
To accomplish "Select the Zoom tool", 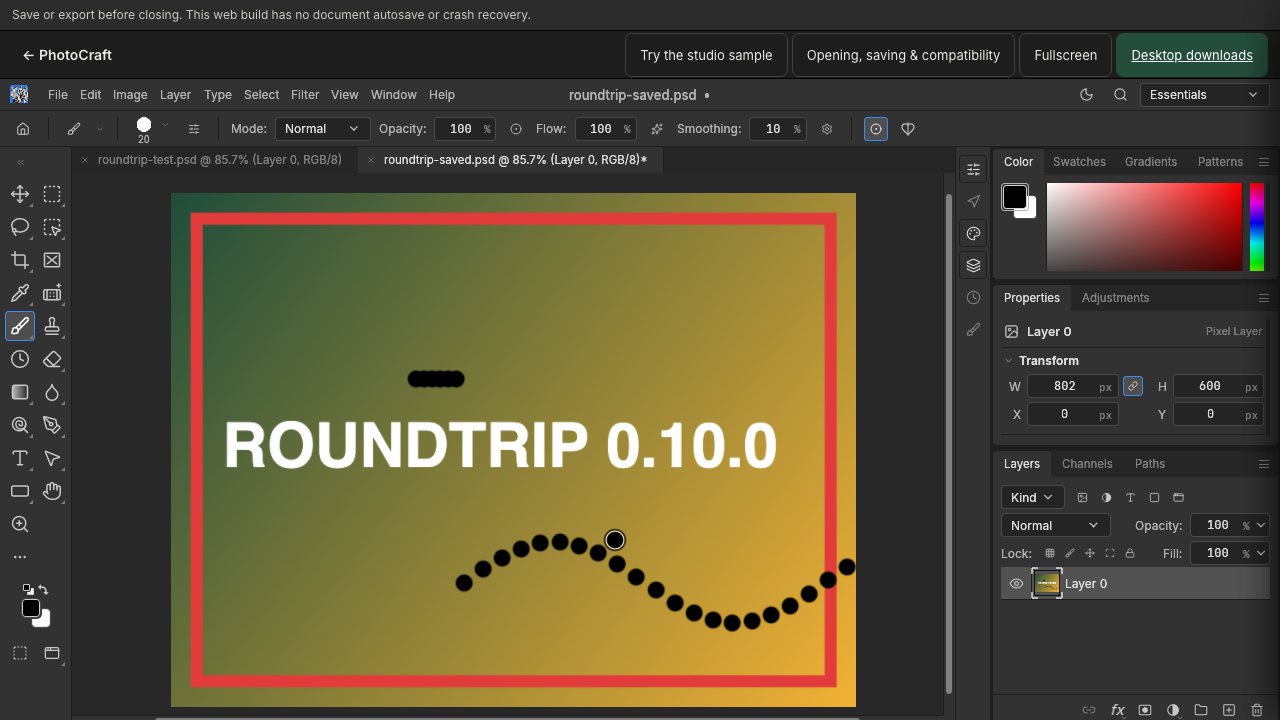I will click(20, 525).
